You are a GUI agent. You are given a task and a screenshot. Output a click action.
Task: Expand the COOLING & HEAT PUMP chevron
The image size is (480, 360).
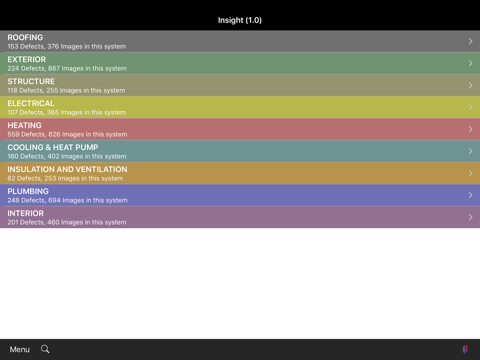click(470, 151)
